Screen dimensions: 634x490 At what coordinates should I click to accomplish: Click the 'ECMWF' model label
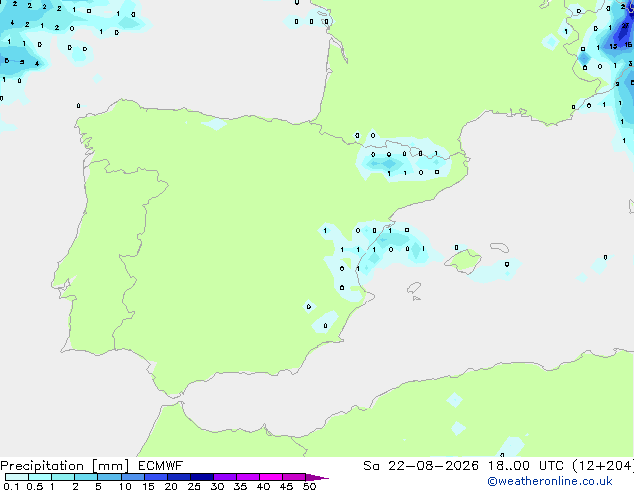coord(161,466)
